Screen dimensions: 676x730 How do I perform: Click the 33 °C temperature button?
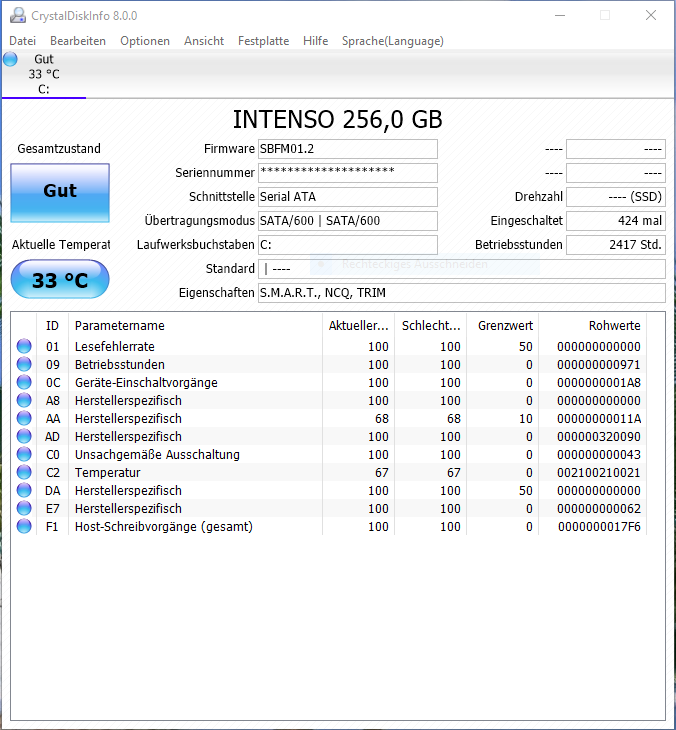tap(60, 279)
